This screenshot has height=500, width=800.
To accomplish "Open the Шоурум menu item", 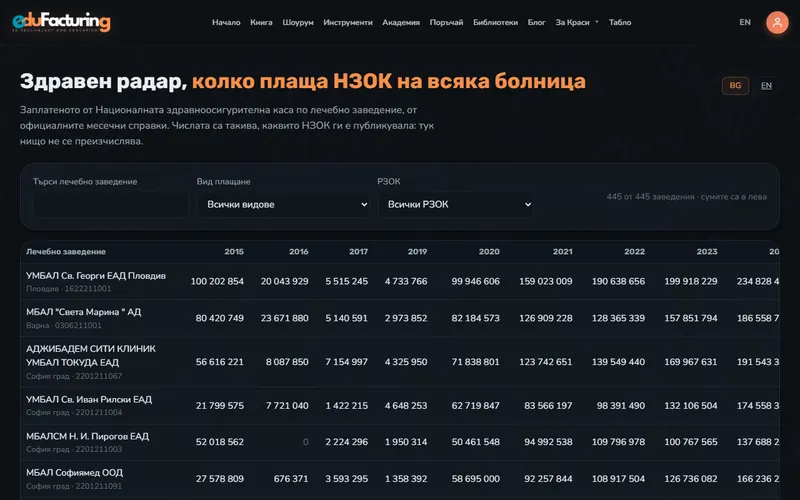I will tap(298, 22).
